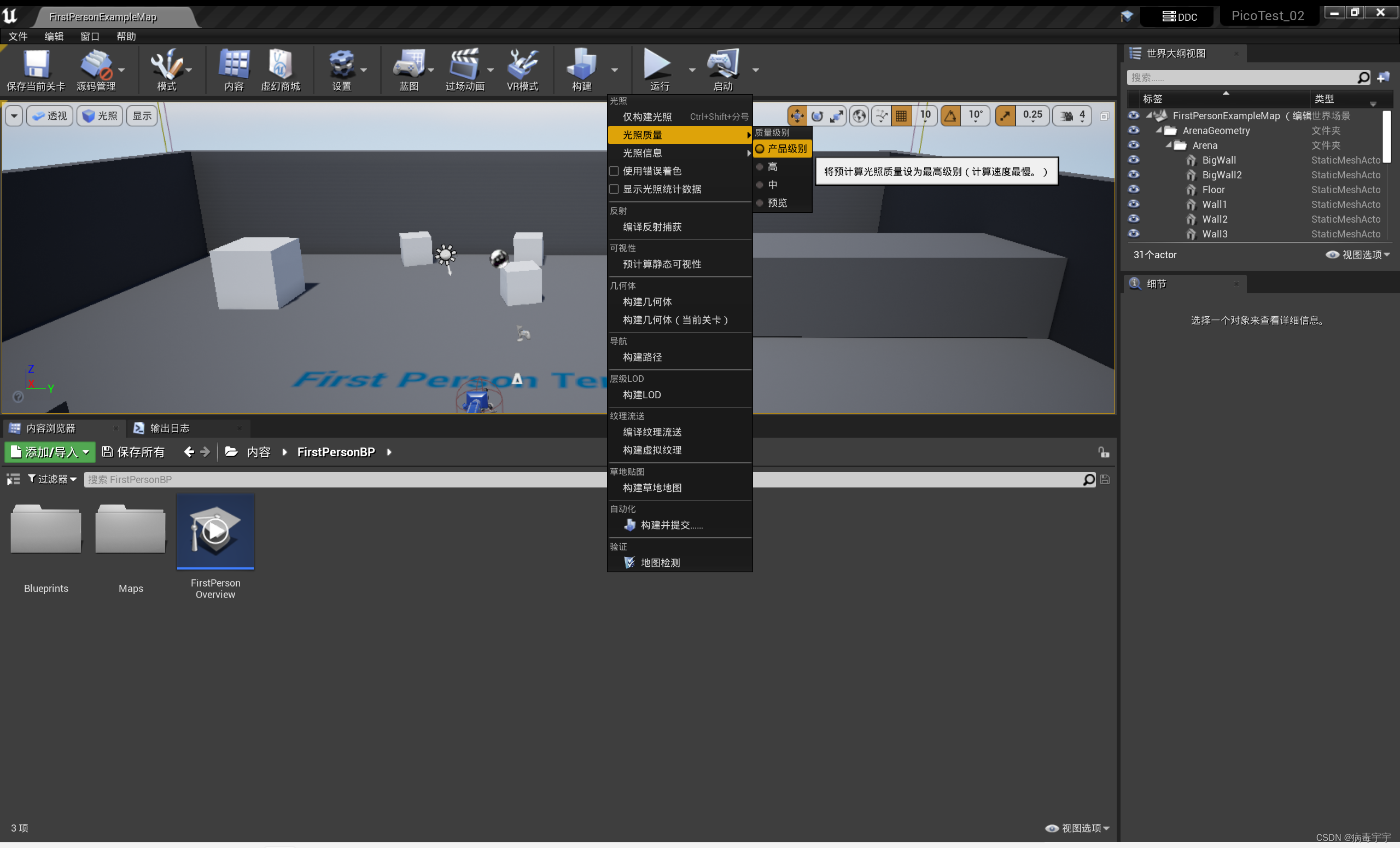Click the Launch (启动) gamepad icon
This screenshot has width=1400, height=848.
[x=722, y=64]
